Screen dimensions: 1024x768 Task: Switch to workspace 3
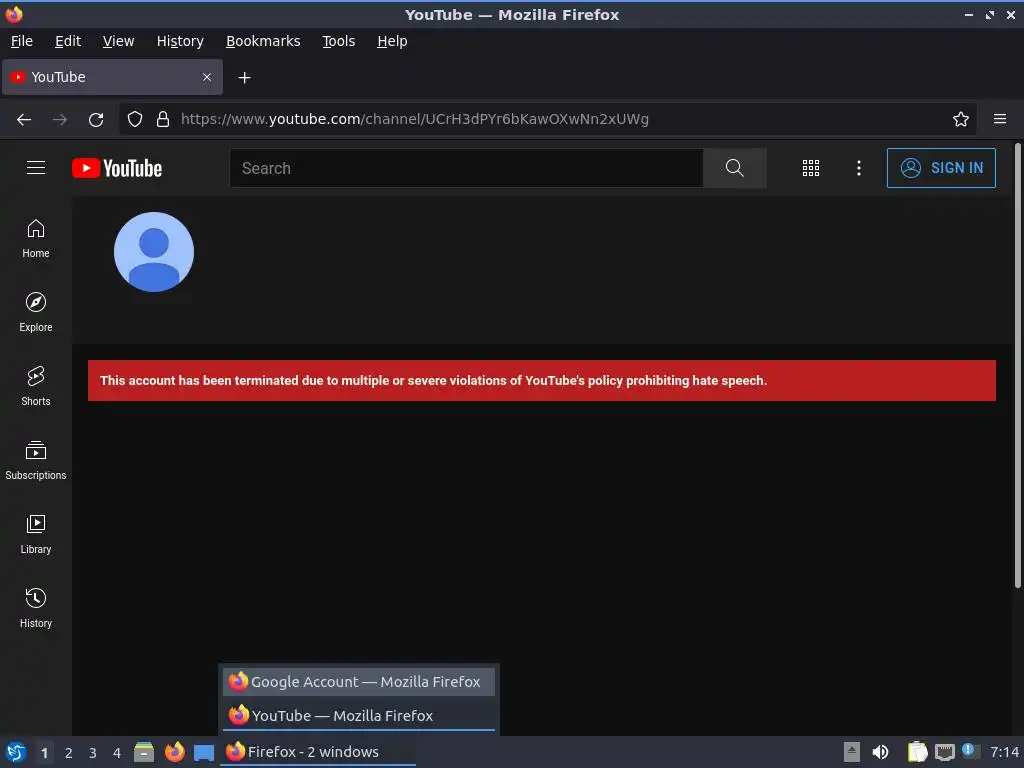click(93, 753)
